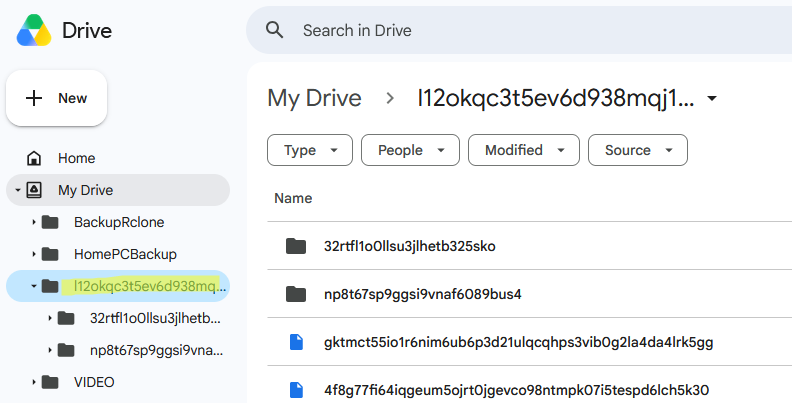Open the Source filter dropdown

[x=637, y=150]
